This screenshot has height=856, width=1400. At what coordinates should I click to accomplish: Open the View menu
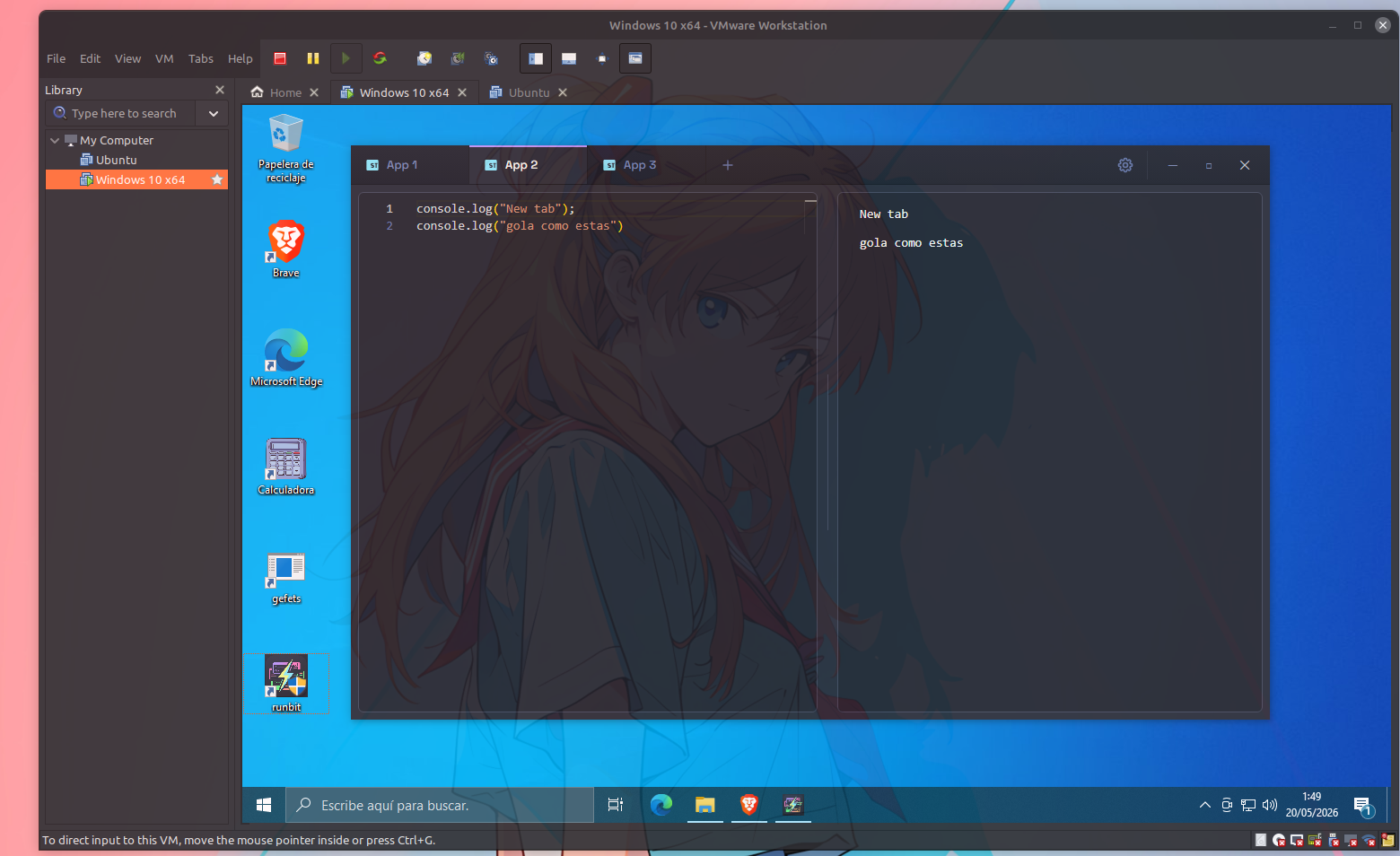click(127, 58)
